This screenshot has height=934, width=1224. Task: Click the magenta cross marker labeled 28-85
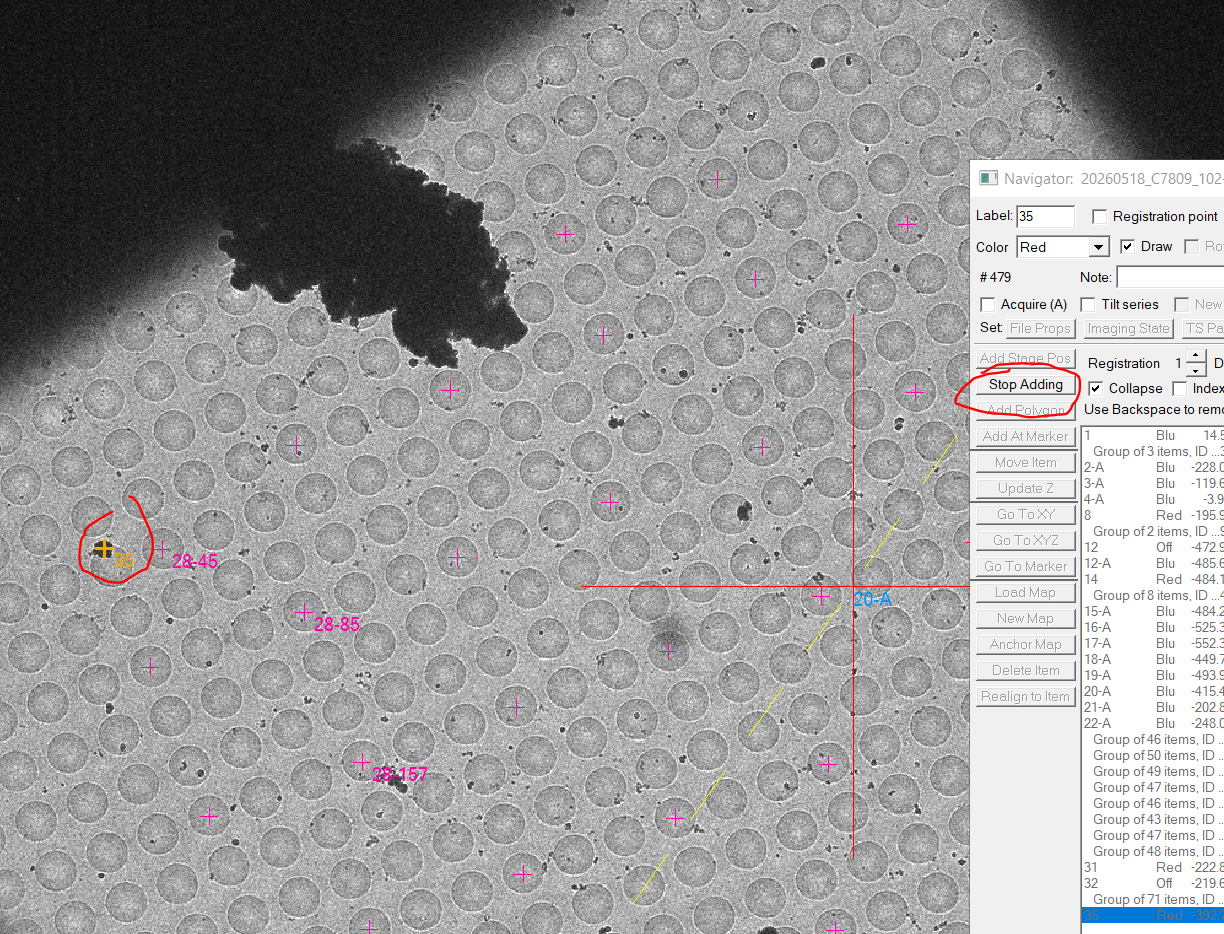point(305,612)
